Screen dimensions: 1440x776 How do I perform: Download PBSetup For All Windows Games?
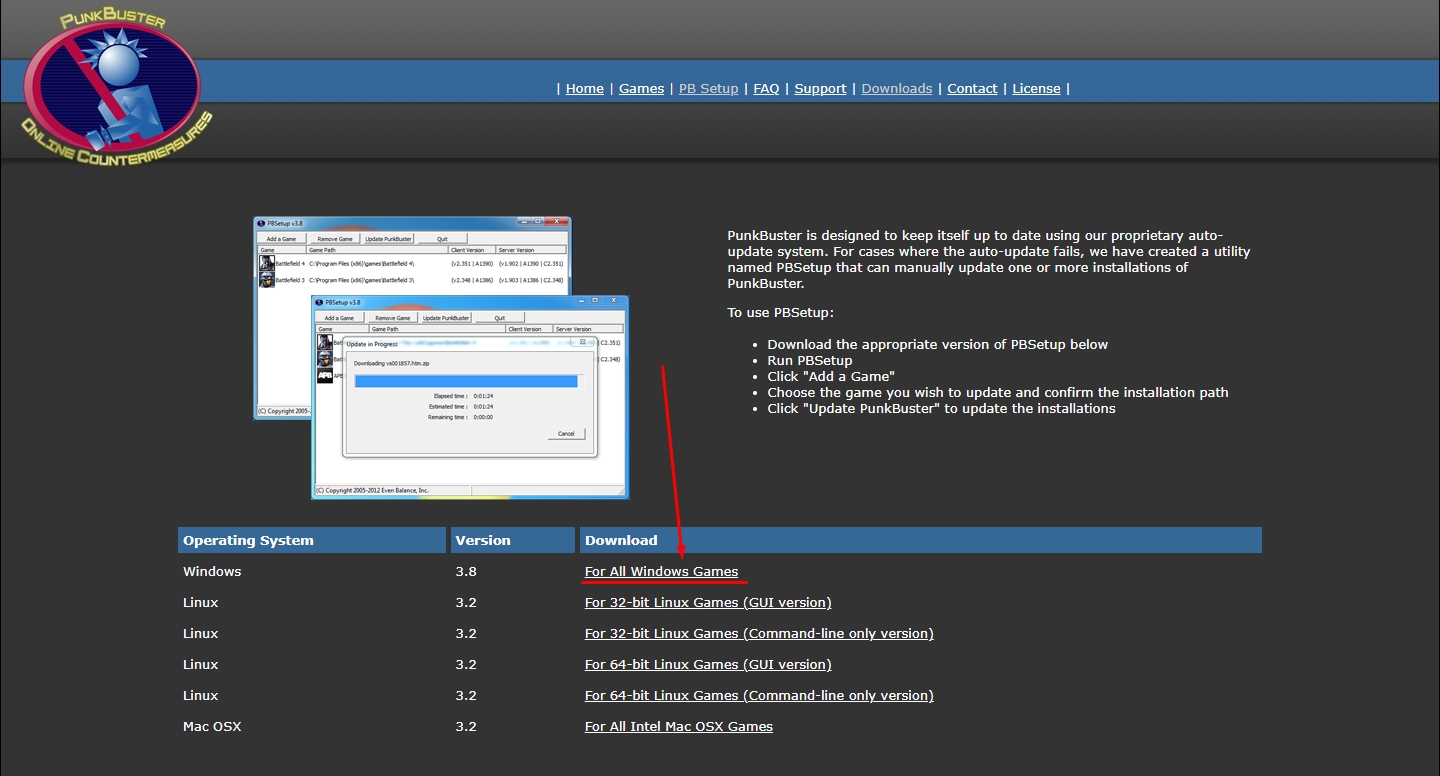click(661, 572)
